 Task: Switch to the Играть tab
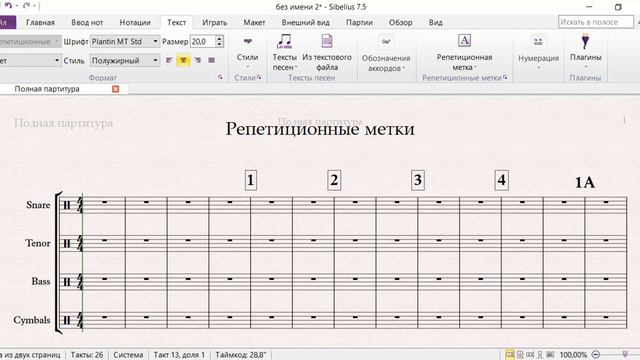pos(214,22)
